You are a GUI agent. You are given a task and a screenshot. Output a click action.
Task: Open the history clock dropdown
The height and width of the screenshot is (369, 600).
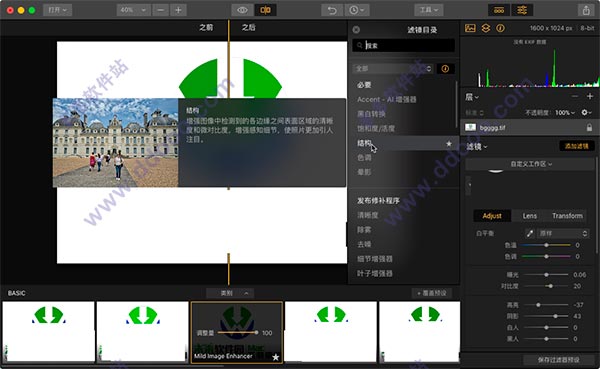click(x=357, y=10)
